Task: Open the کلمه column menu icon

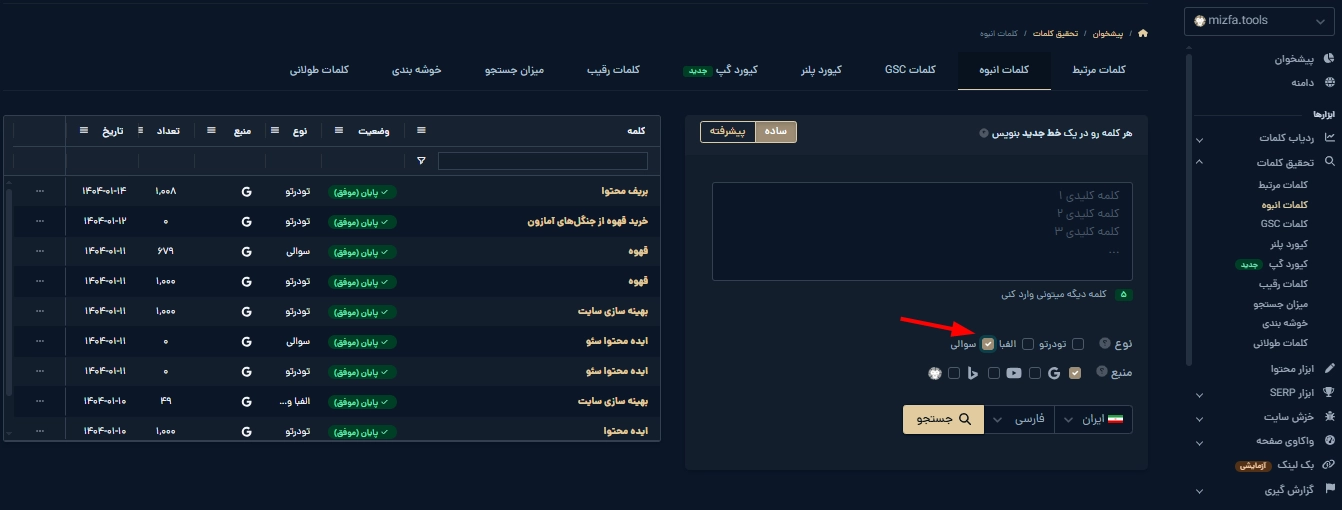Action: click(x=421, y=130)
